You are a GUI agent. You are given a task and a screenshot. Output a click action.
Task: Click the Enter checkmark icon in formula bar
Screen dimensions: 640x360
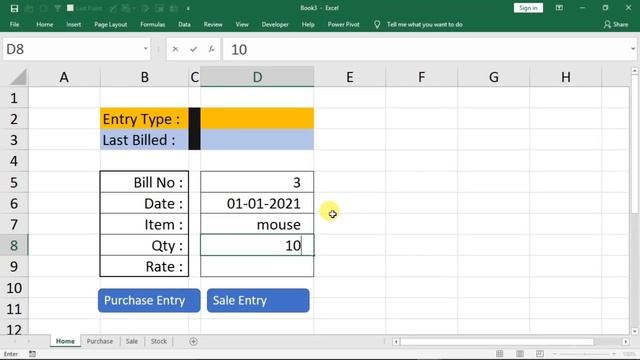(193, 49)
